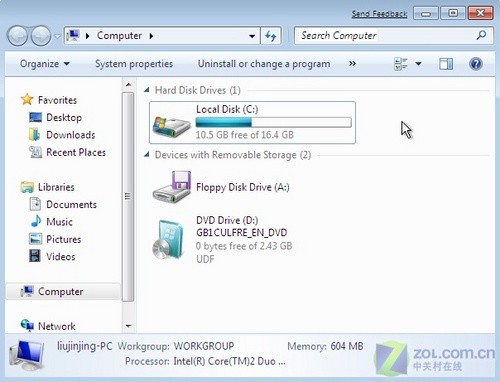The height and width of the screenshot is (382, 500).
Task: Open Recent Places
Action: click(x=76, y=152)
